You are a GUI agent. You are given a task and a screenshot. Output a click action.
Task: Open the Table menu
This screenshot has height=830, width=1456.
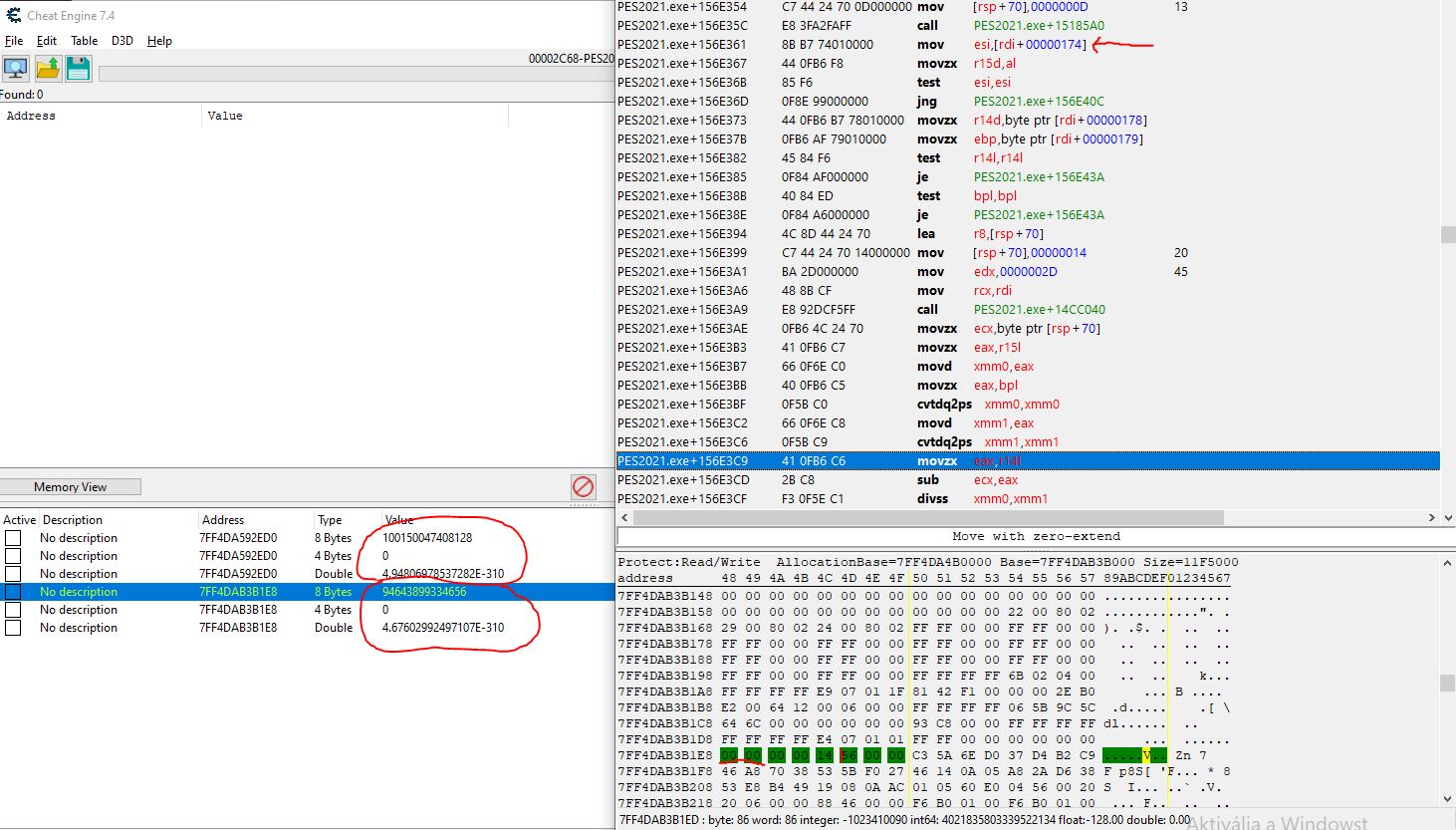pos(84,41)
